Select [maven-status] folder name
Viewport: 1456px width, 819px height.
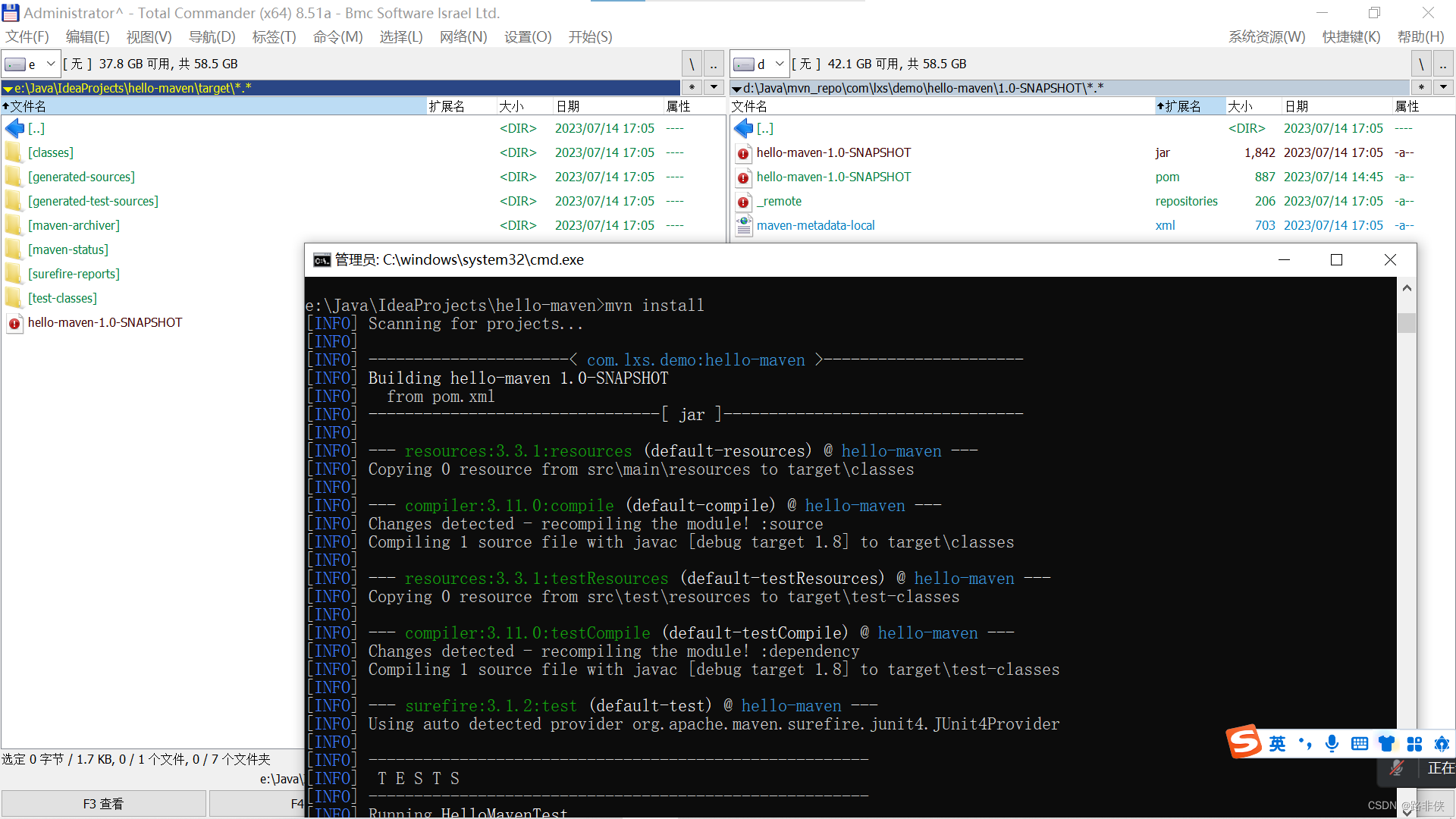67,249
